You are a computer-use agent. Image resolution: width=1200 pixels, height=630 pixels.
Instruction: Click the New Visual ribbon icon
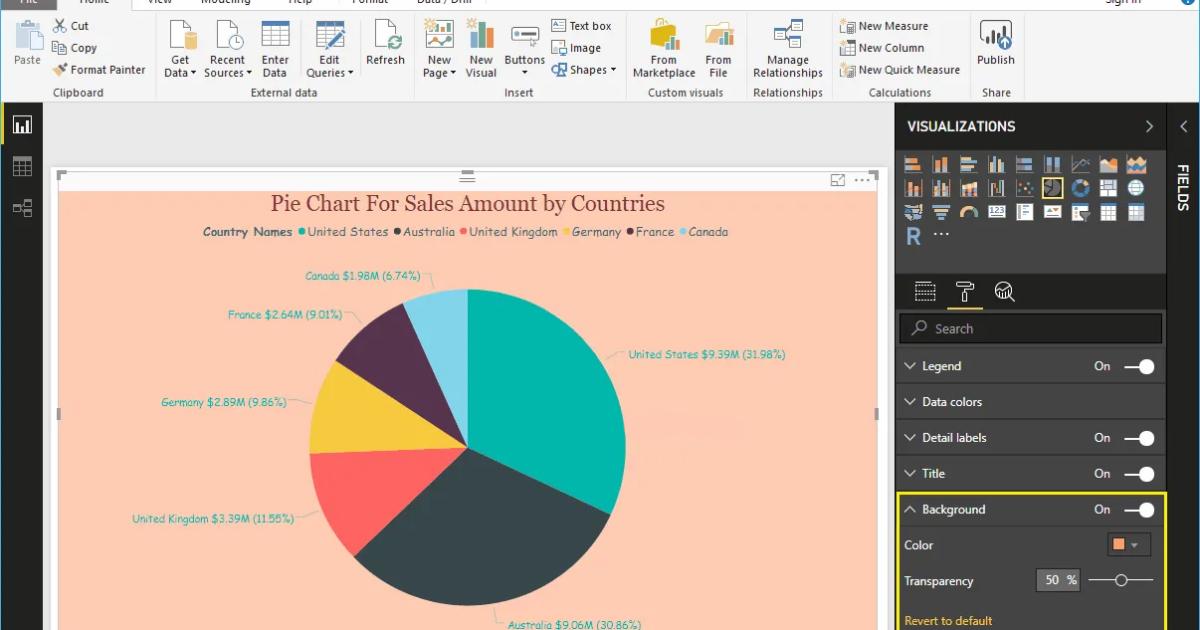(481, 42)
